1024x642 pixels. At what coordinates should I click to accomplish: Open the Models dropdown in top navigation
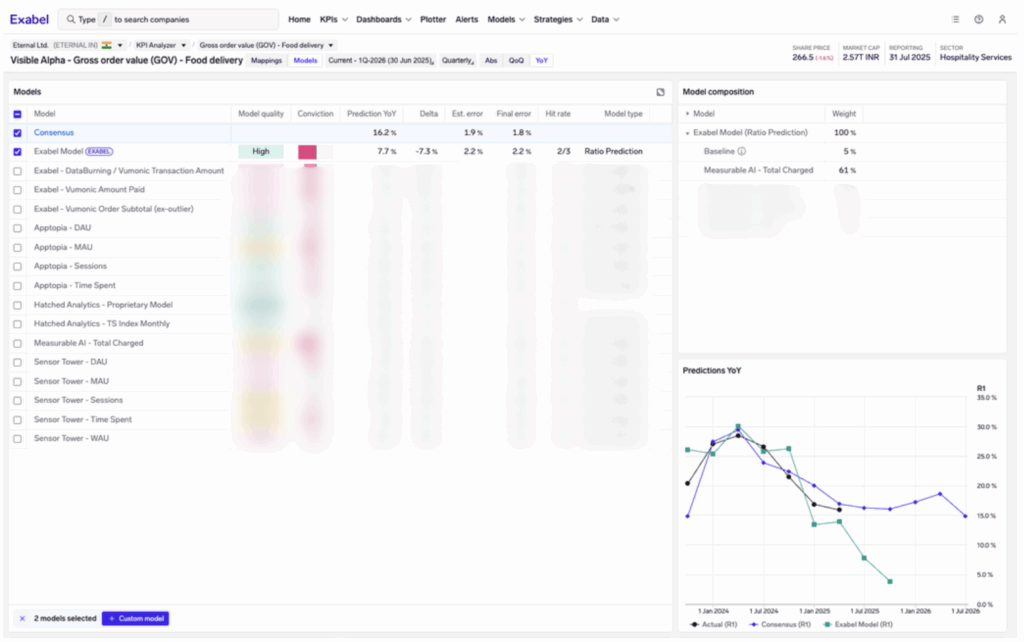click(505, 20)
